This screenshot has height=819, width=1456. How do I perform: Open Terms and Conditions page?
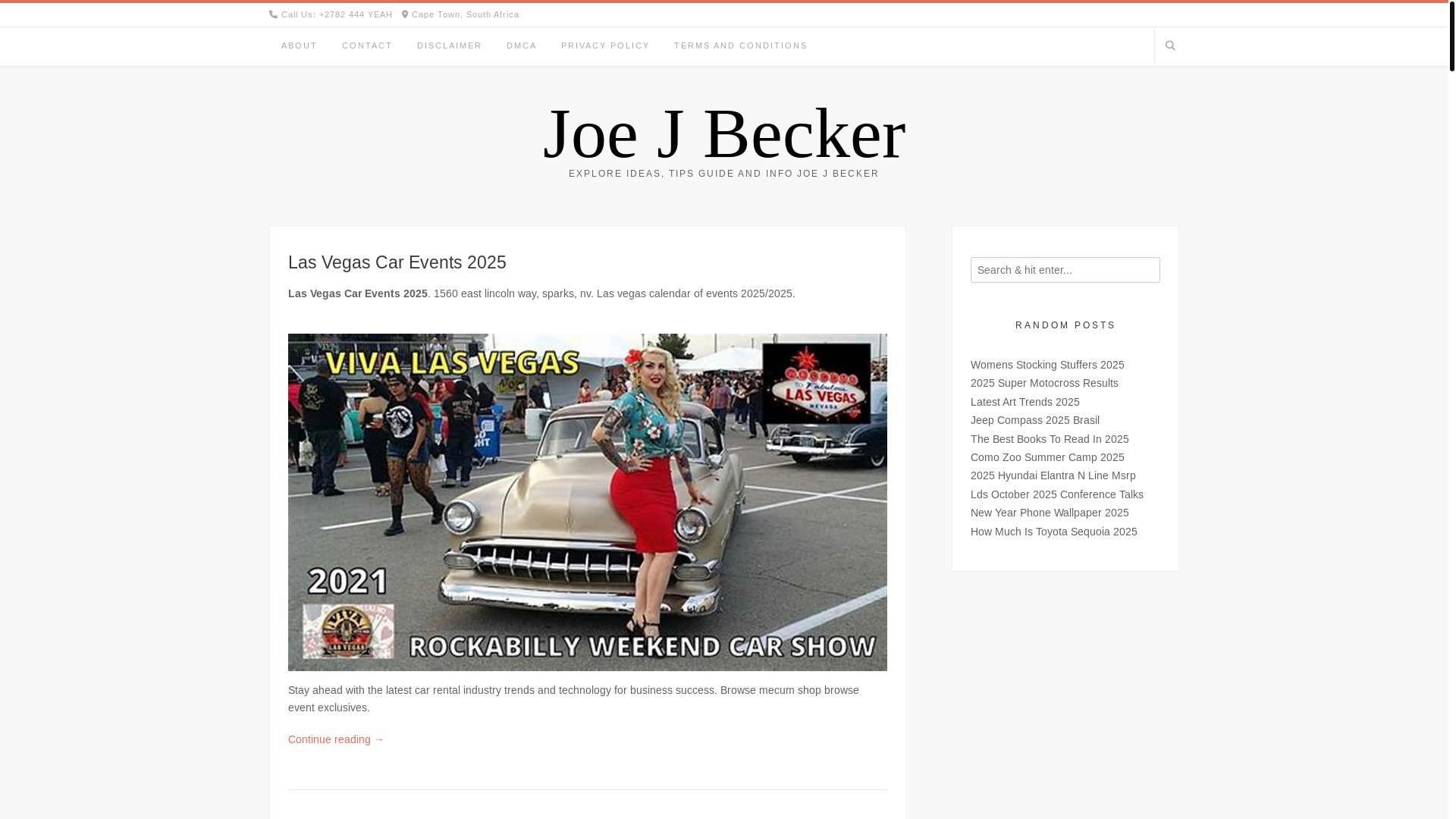[x=741, y=46]
